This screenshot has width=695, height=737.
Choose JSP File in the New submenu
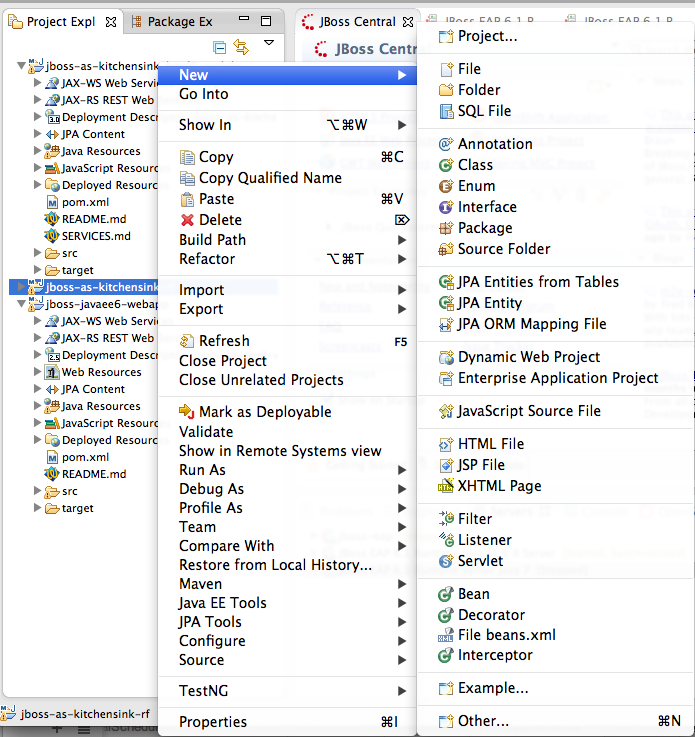pyautogui.click(x=556, y=465)
